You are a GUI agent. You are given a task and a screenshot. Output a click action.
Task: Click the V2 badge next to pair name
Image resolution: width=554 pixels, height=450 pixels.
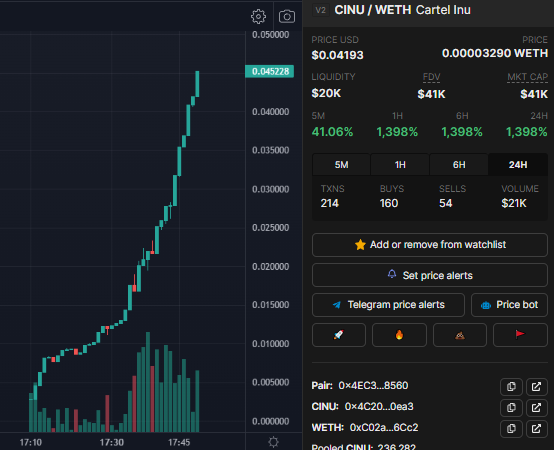[x=320, y=10]
